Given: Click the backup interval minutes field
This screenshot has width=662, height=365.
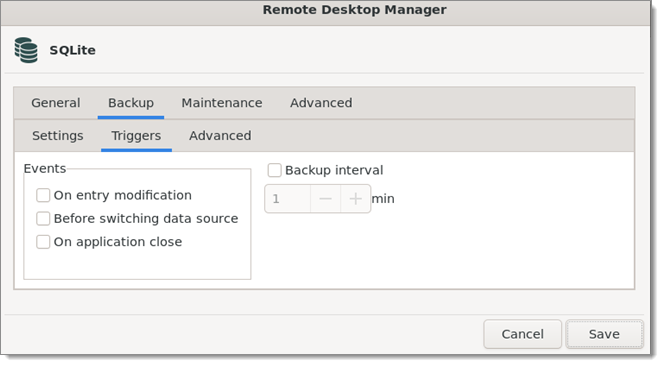Looking at the screenshot, I should tap(288, 199).
